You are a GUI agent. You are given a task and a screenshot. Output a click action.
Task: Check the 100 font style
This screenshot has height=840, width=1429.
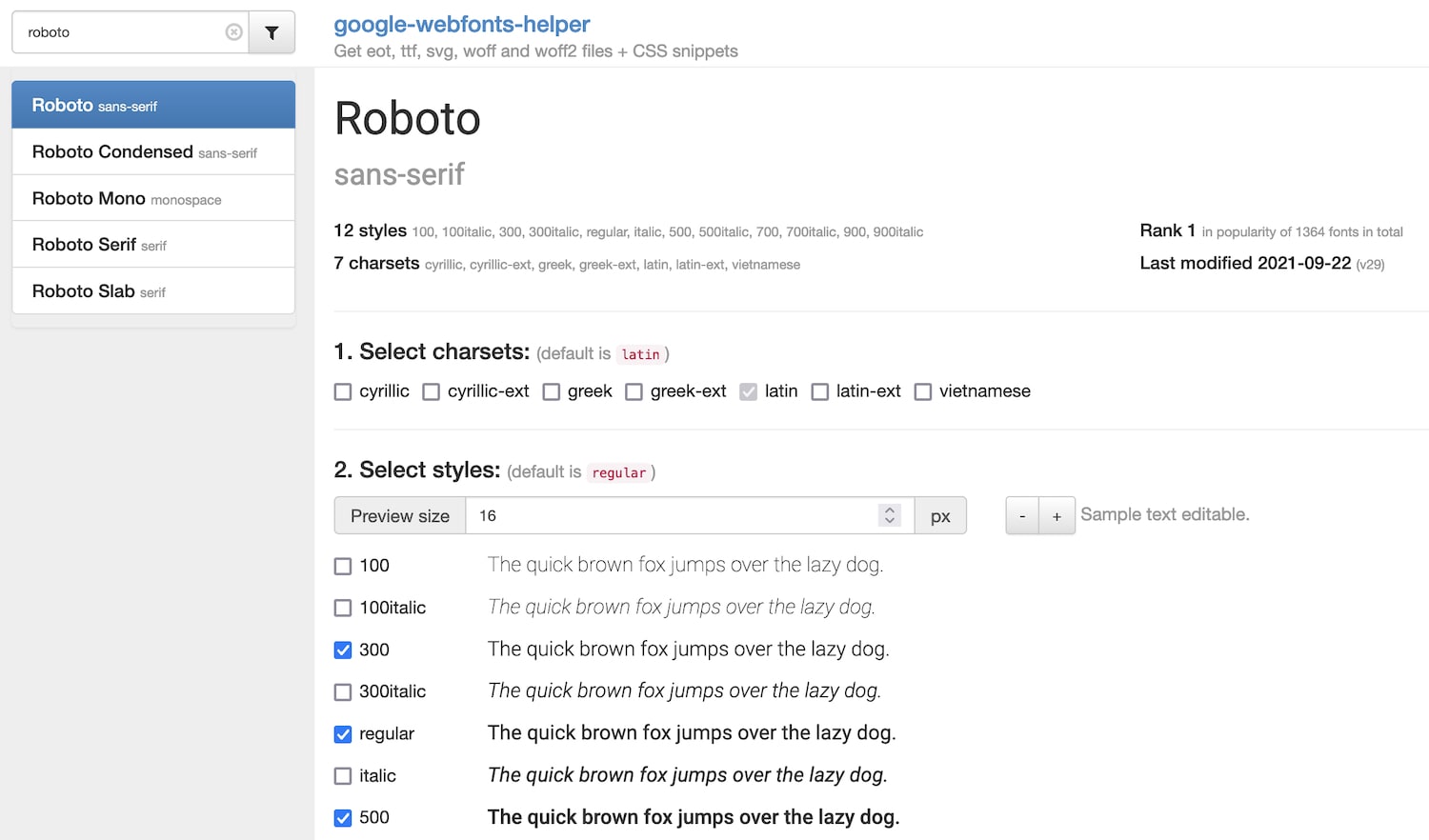(342, 565)
